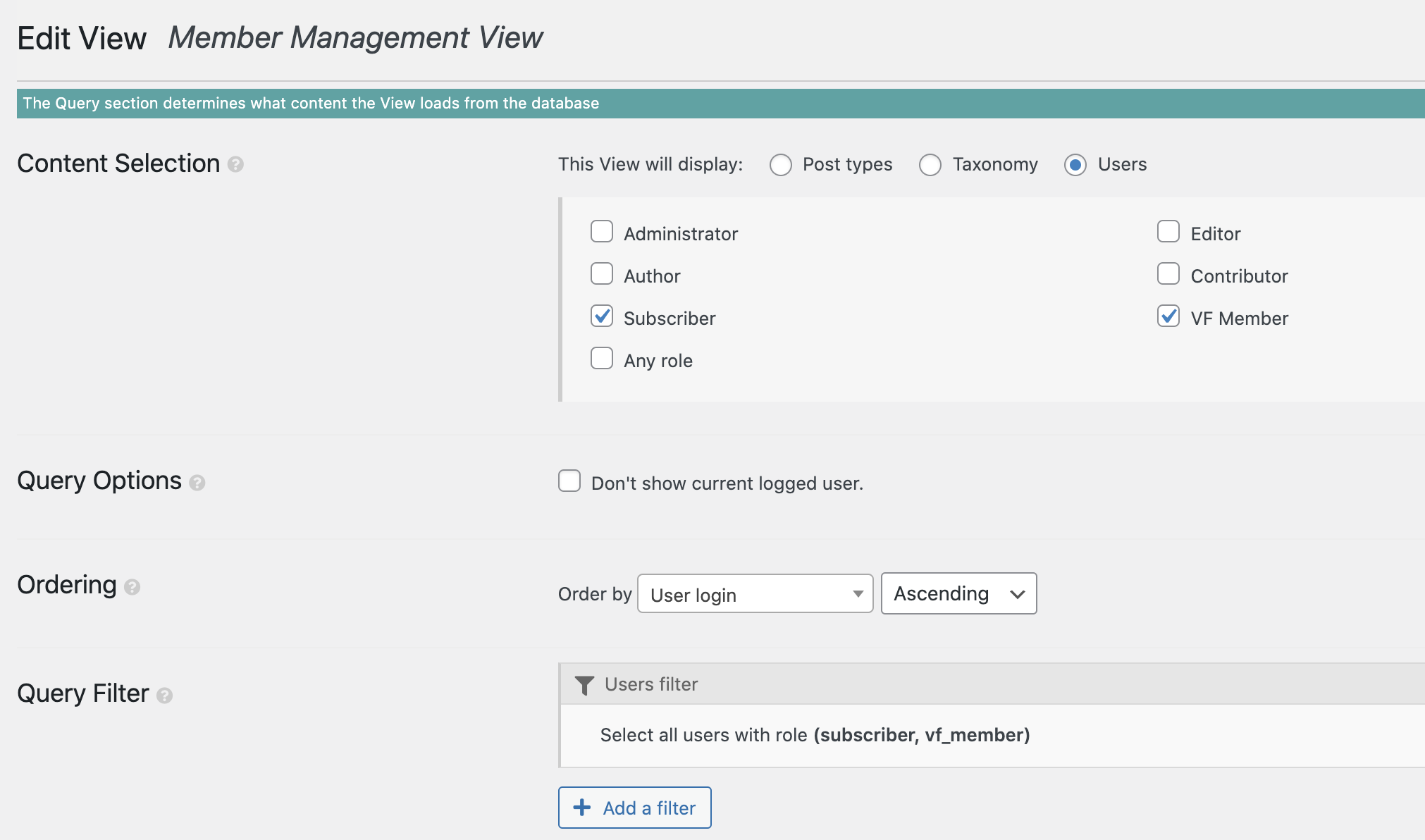Enable Don't show current logged user
The image size is (1425, 840).
point(569,481)
